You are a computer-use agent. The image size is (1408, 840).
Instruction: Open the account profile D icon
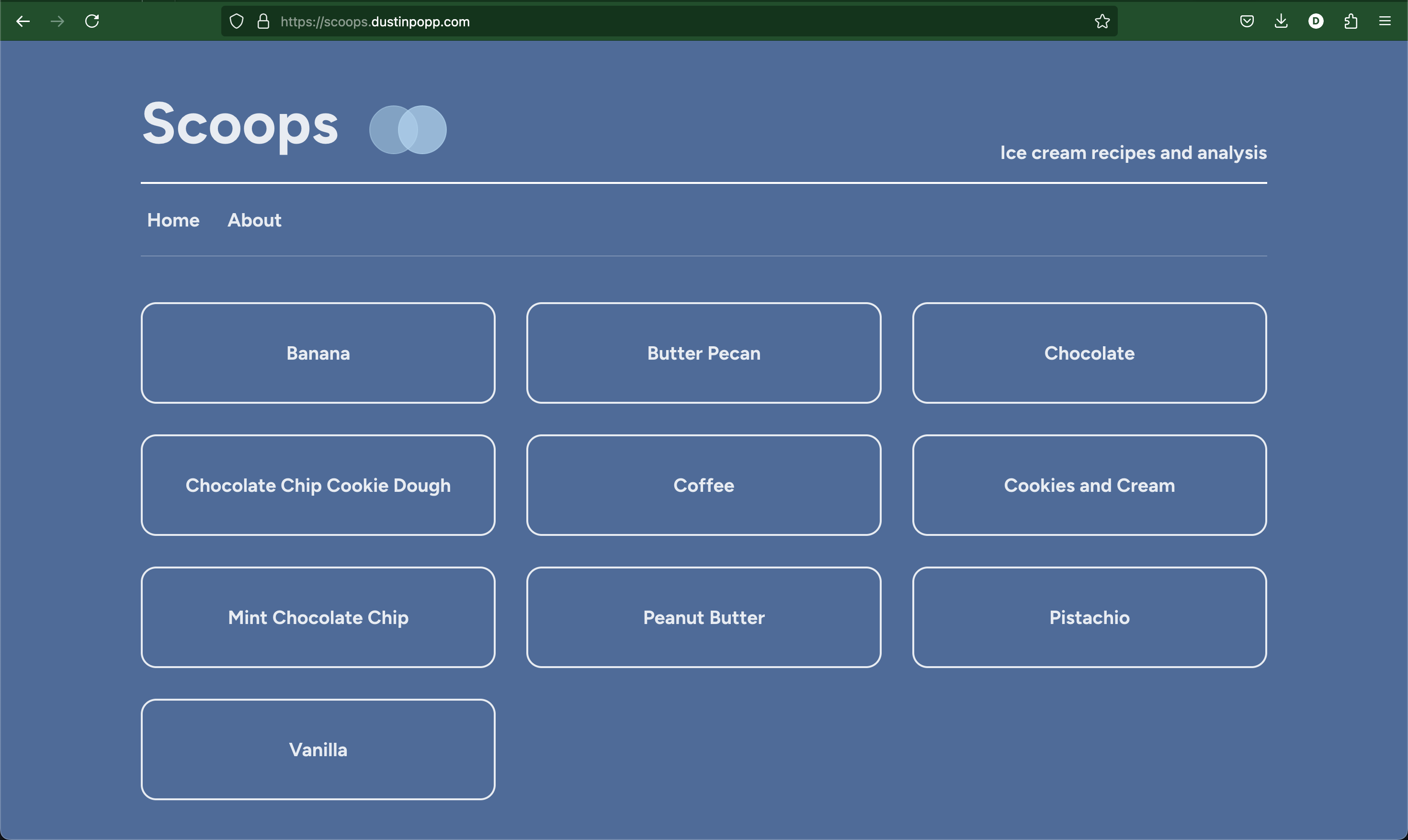(x=1316, y=22)
